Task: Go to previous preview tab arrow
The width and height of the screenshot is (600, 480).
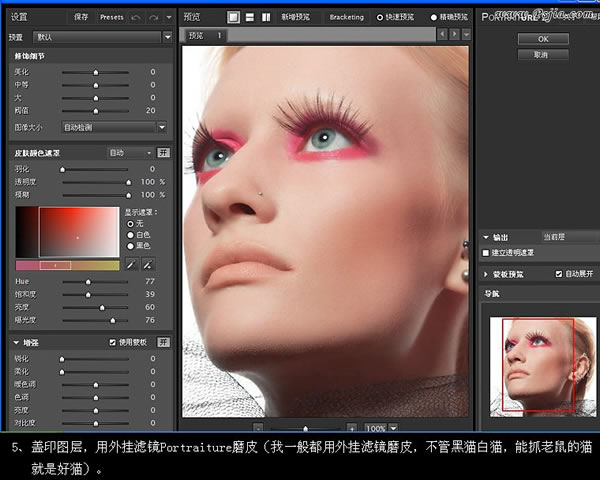Action: click(x=442, y=34)
